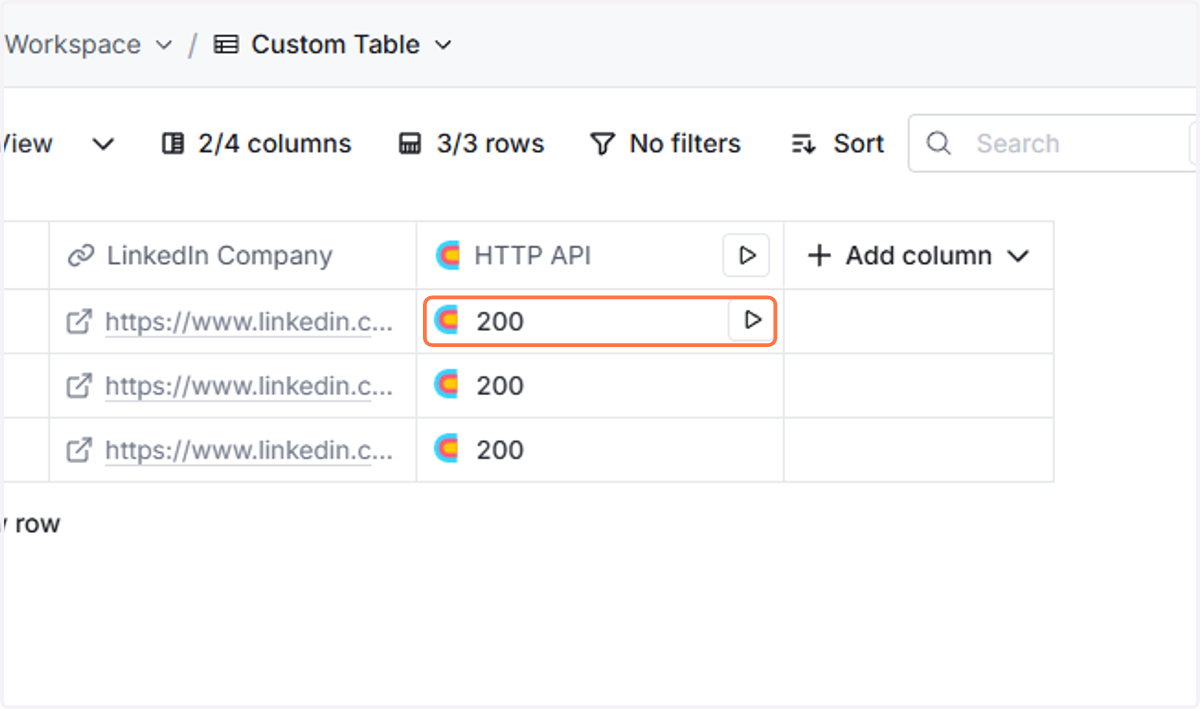Screen dimensions: 1200x709
Task: Open Custom Table breadcrumb dropdown
Action: click(444, 45)
